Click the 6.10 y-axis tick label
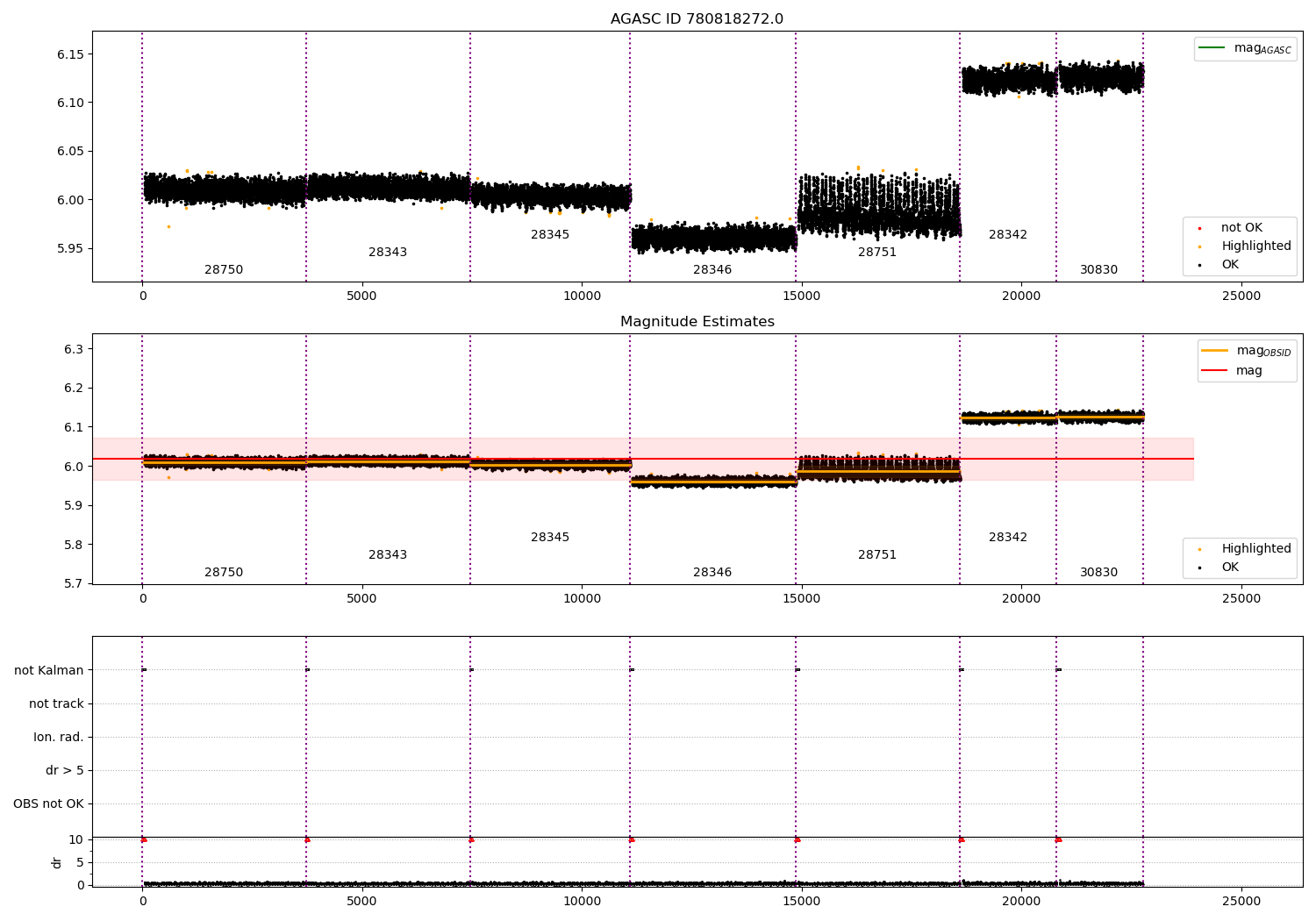1316x921 pixels. 70,103
